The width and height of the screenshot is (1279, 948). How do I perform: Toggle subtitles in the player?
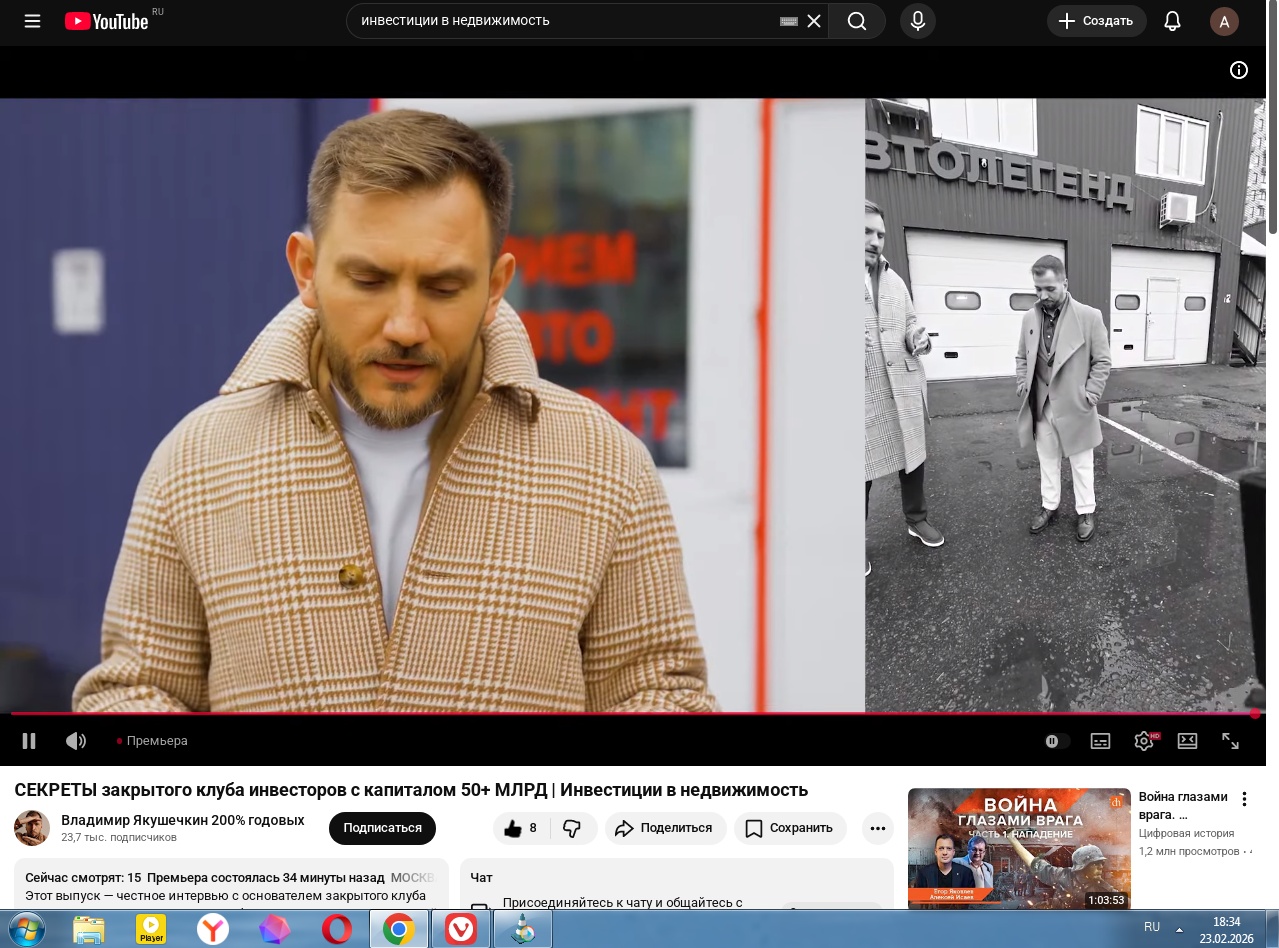tap(1100, 741)
